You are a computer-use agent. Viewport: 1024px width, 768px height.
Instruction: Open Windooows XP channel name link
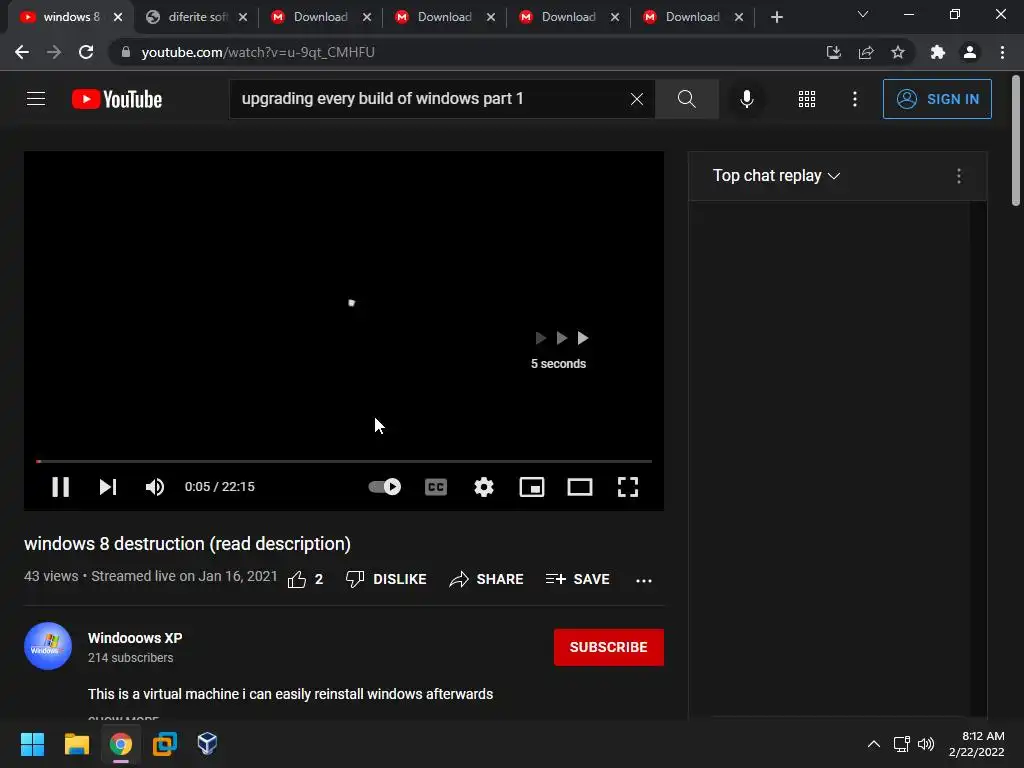coord(135,638)
